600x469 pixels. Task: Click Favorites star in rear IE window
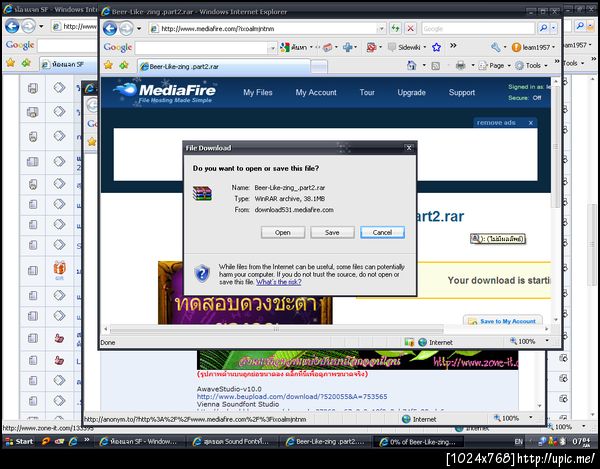coord(11,63)
